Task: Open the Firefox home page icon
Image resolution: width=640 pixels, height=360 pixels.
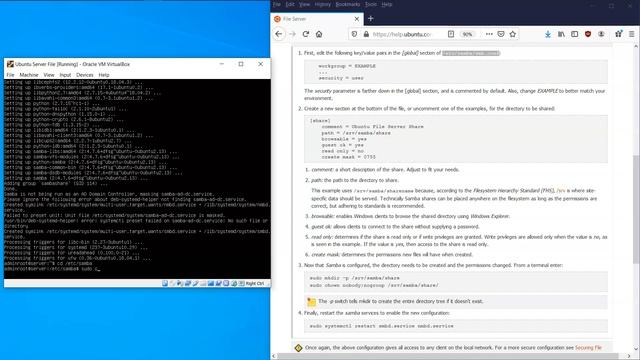Action: tap(319, 34)
